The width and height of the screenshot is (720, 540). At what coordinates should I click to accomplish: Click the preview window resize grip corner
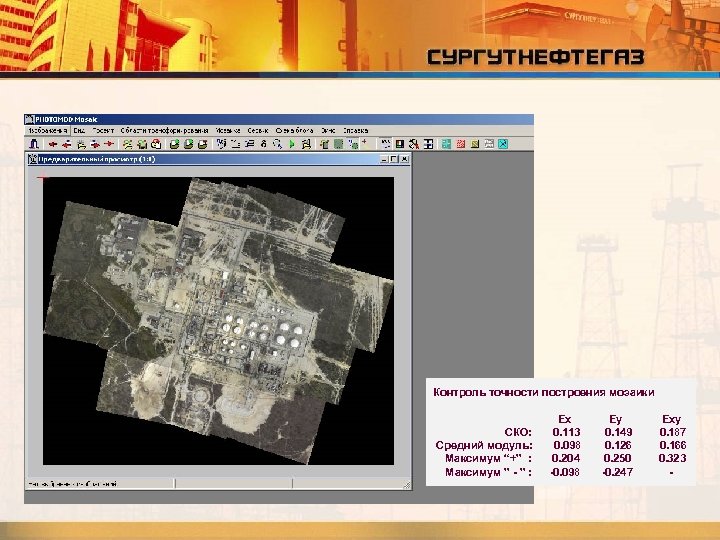click(x=407, y=485)
